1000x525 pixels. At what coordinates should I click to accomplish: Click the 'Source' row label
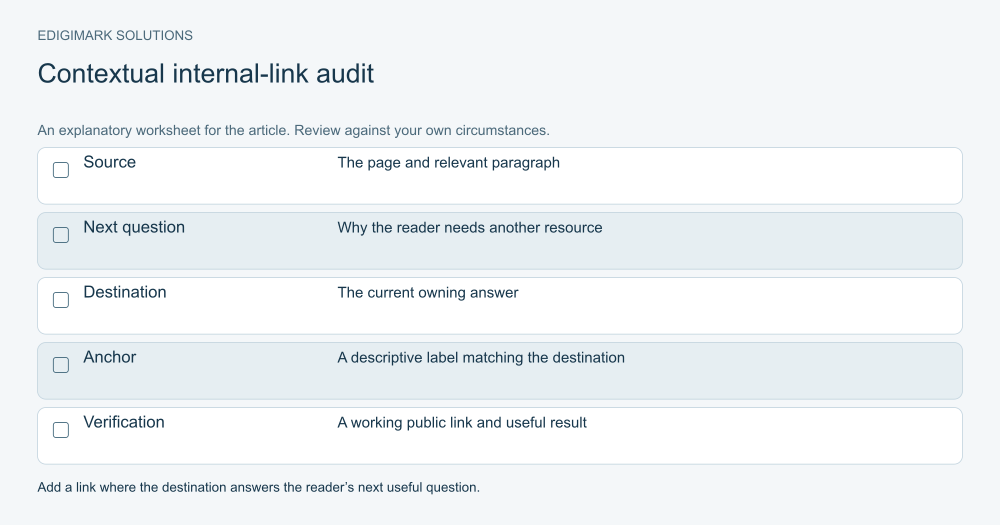click(110, 162)
